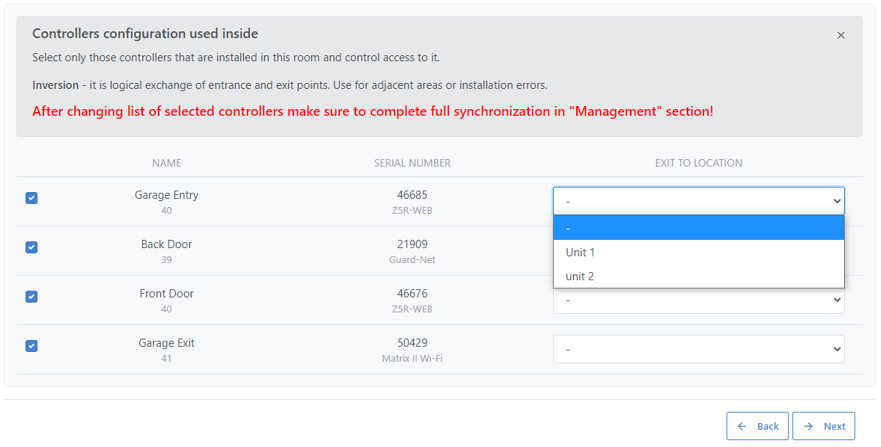Collapse the Garage Entry exit location dropdown
Screen dimensions: 881x447
click(x=698, y=201)
